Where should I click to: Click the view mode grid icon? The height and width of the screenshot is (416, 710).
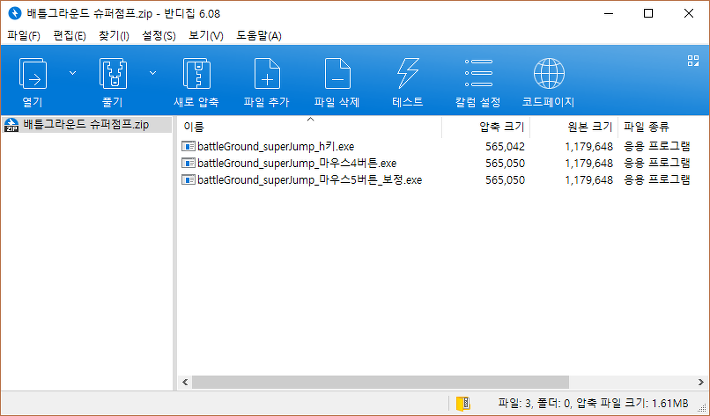693,61
